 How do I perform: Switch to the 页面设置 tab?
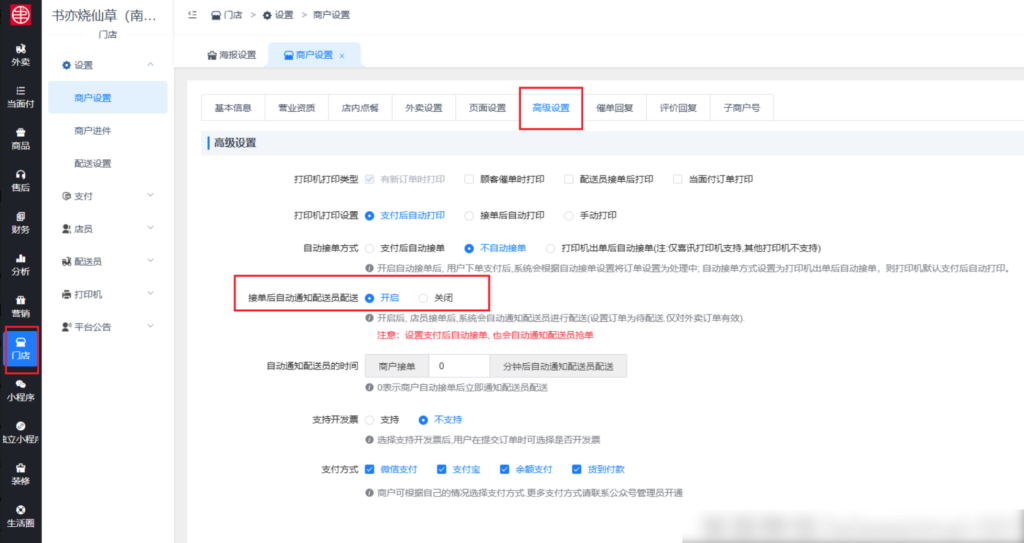(x=487, y=108)
